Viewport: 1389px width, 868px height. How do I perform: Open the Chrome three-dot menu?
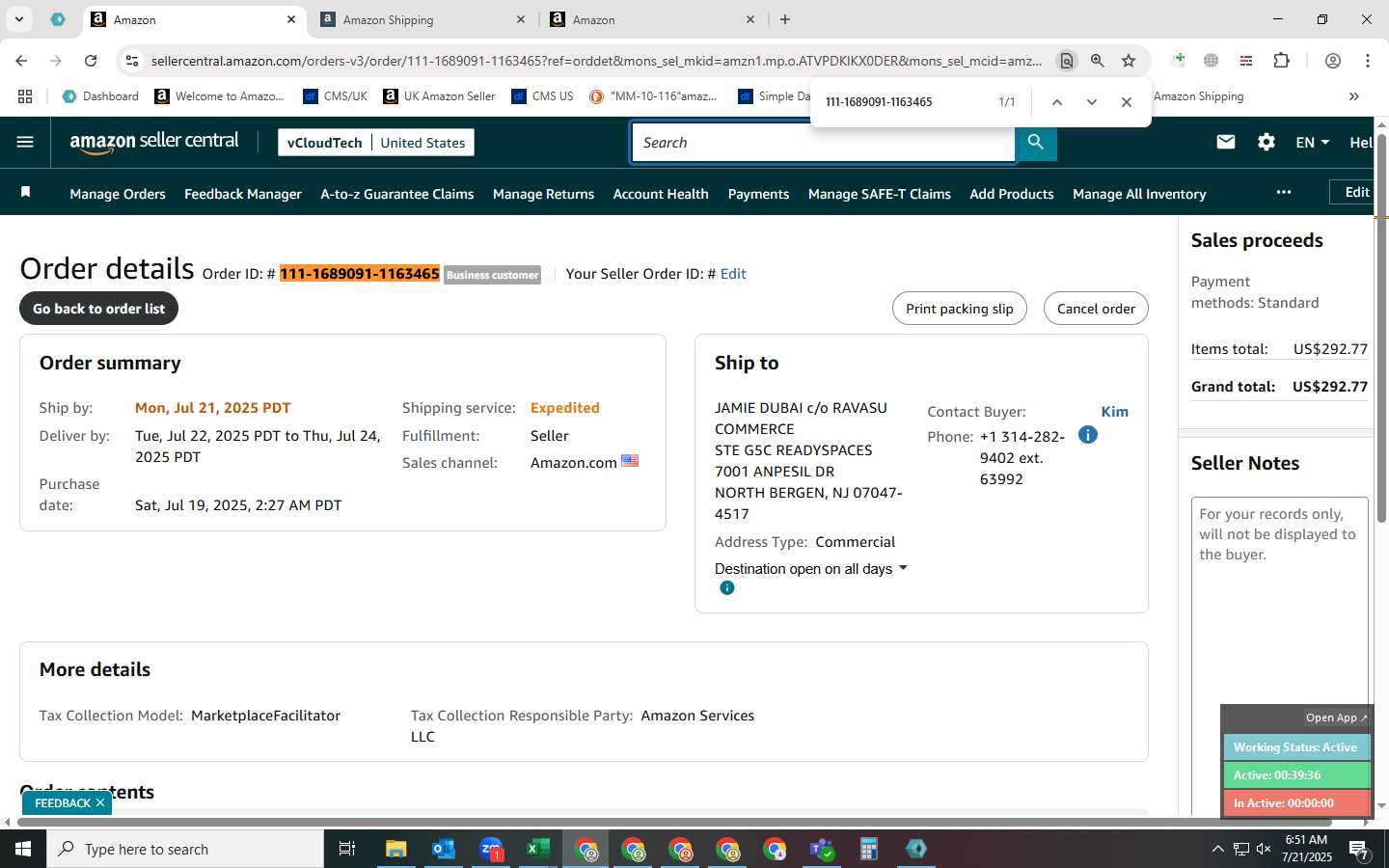(1368, 61)
